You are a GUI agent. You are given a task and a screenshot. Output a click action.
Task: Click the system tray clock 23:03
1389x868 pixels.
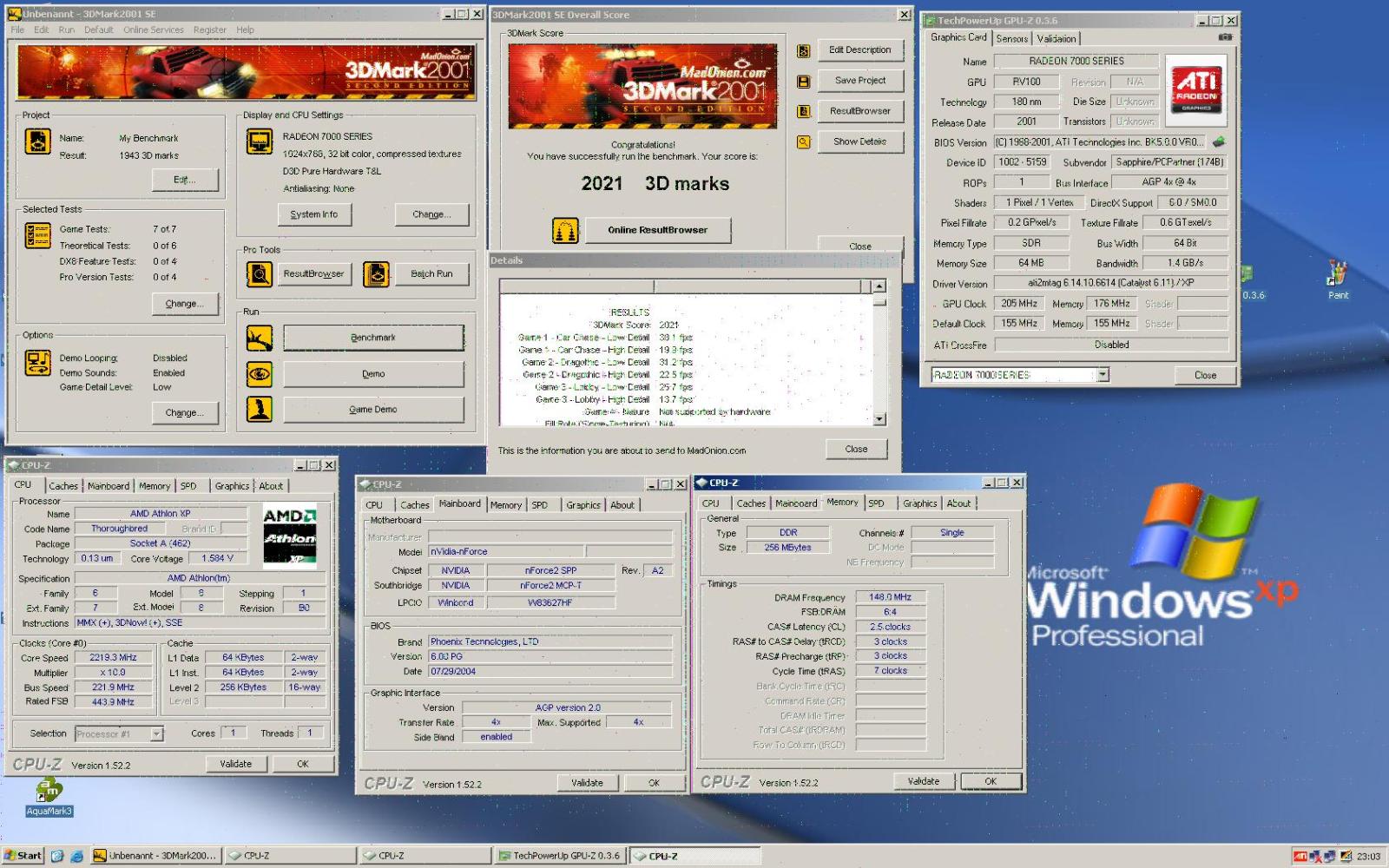(1368, 857)
